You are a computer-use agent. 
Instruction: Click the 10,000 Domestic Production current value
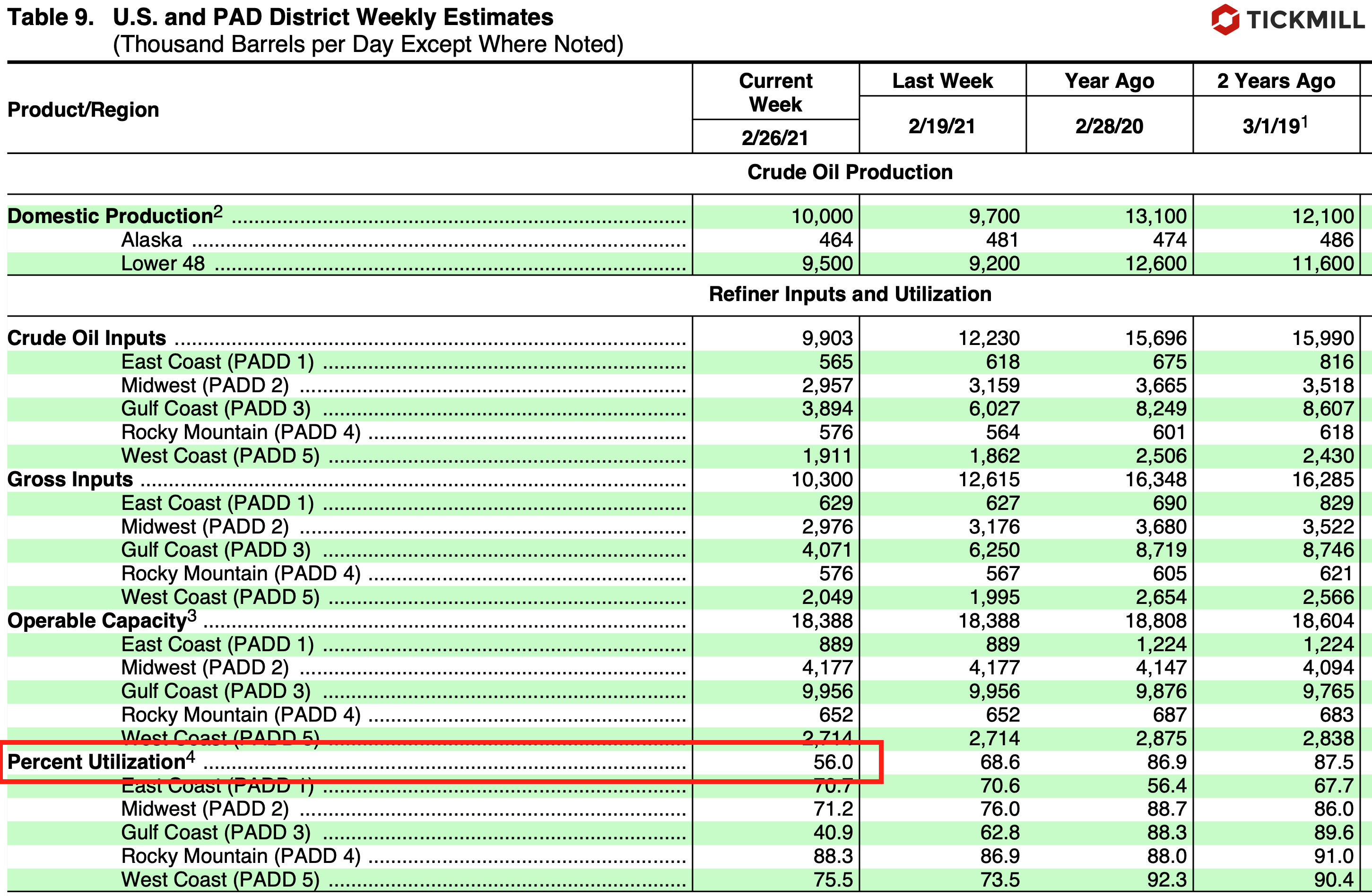pos(822,216)
